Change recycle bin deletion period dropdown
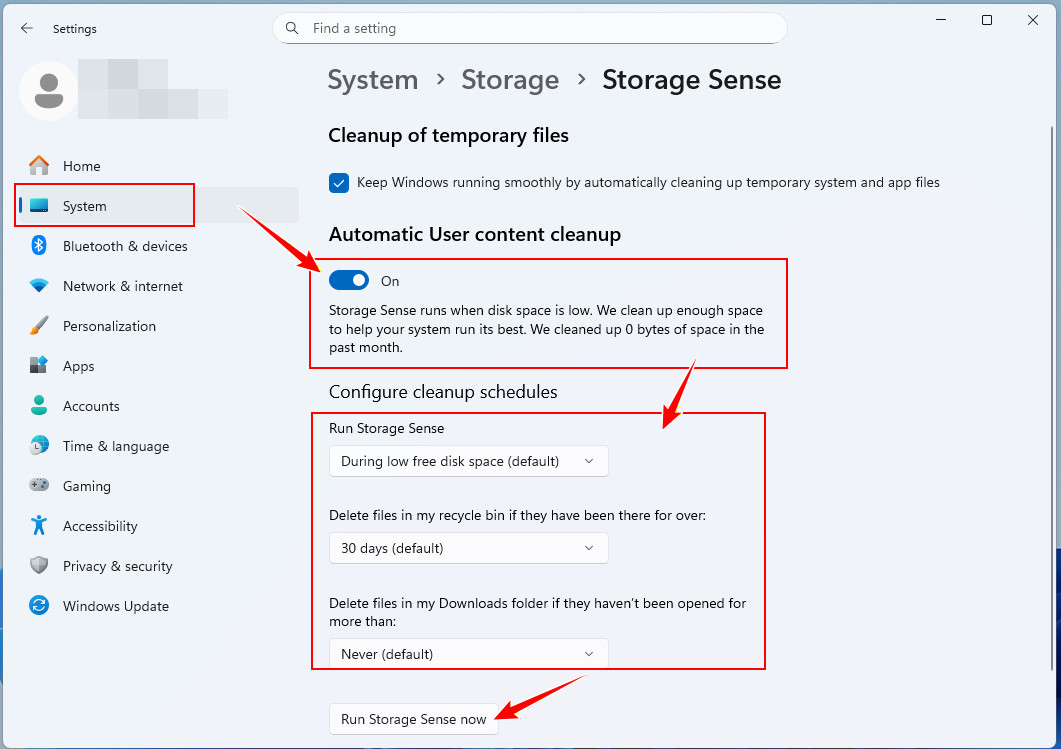The width and height of the screenshot is (1061, 749). point(468,548)
